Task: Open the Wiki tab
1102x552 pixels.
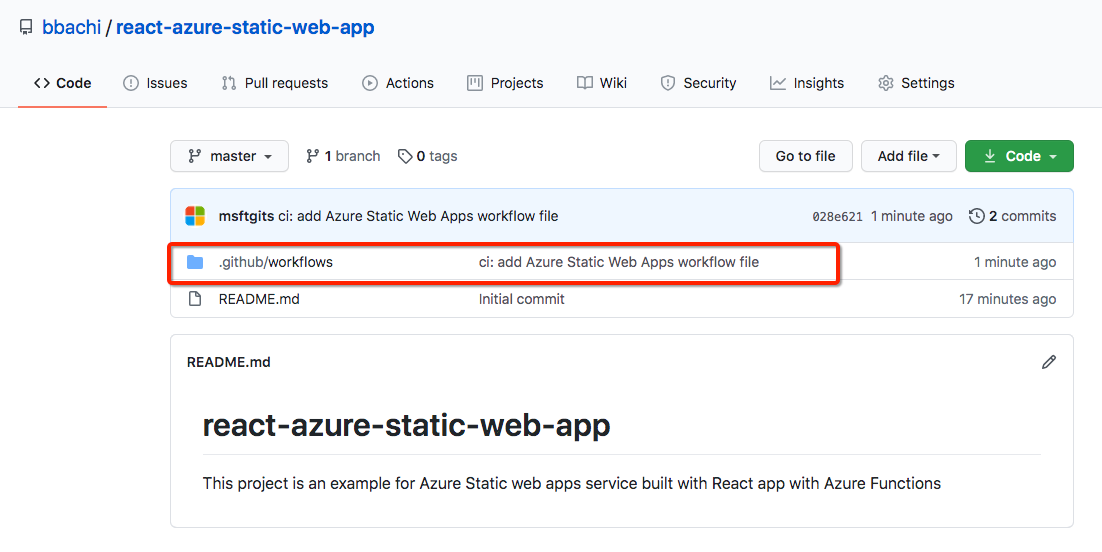Action: click(602, 83)
